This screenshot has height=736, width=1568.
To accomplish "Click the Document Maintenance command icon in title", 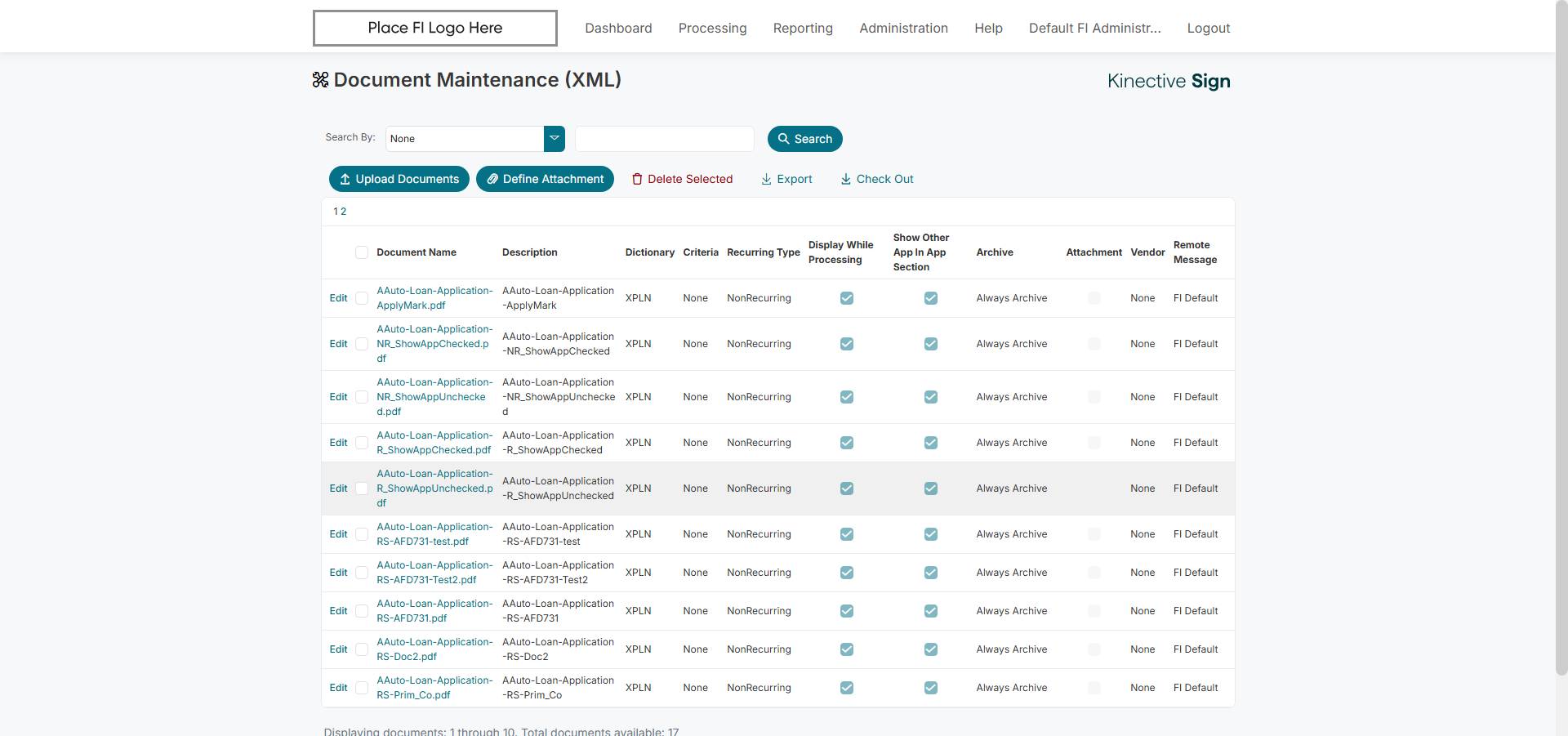I will 320,79.
